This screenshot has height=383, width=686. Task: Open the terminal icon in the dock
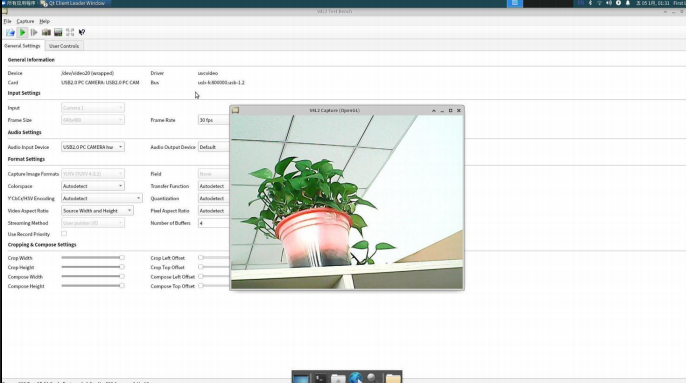point(320,378)
